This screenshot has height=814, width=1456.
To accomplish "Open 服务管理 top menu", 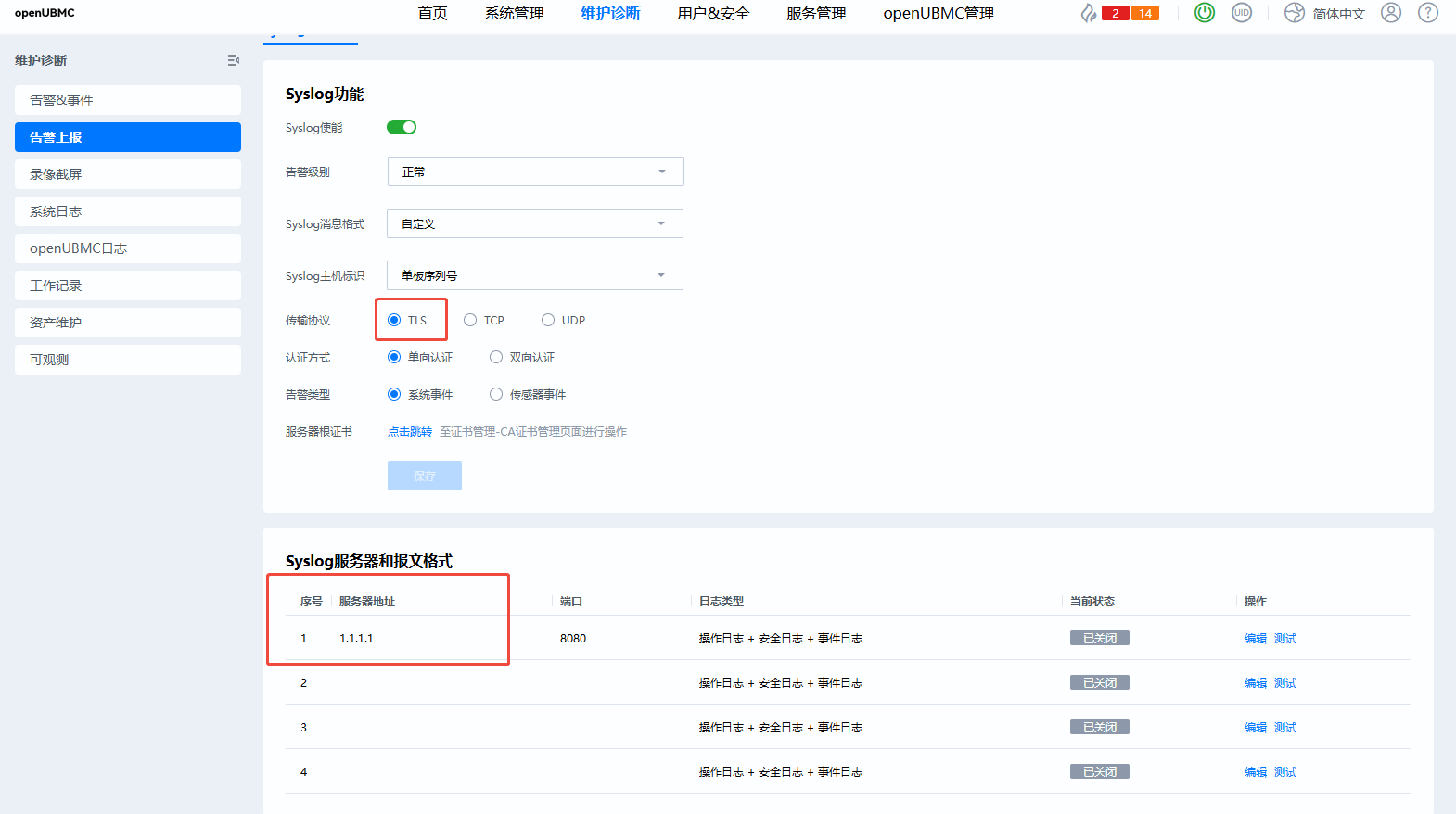I will [817, 13].
